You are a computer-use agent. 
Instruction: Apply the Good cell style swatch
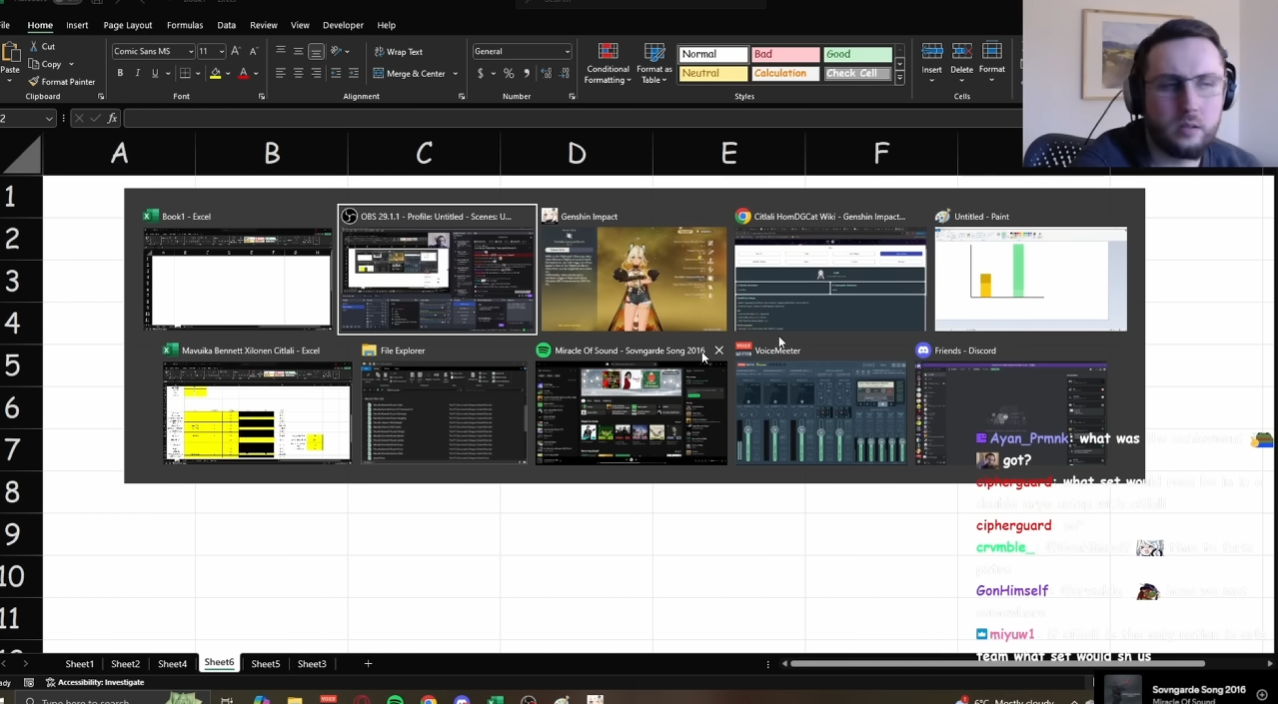coord(857,54)
